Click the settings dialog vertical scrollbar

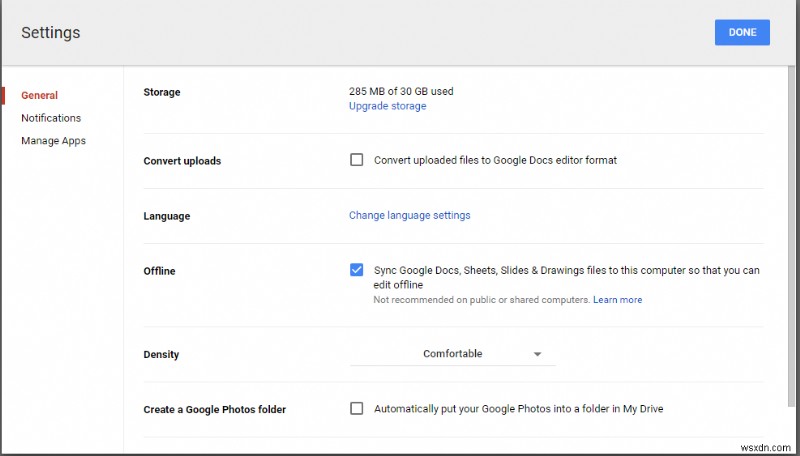pos(791,235)
